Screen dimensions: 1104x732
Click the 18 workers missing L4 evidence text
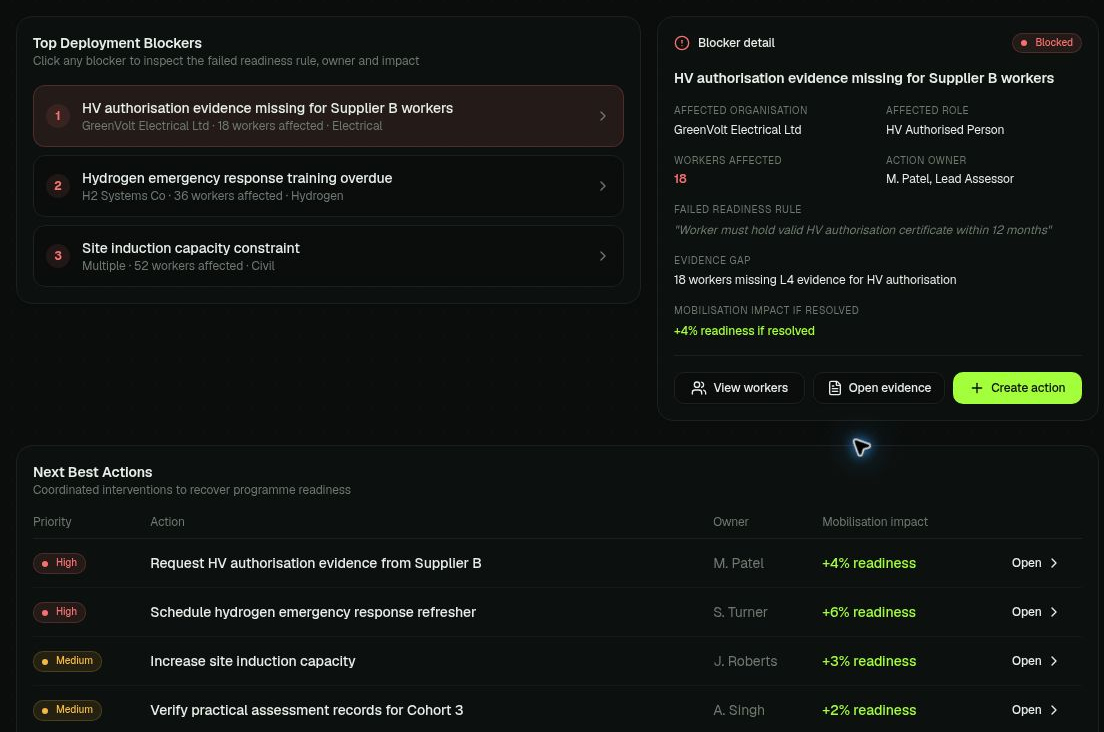click(x=815, y=280)
